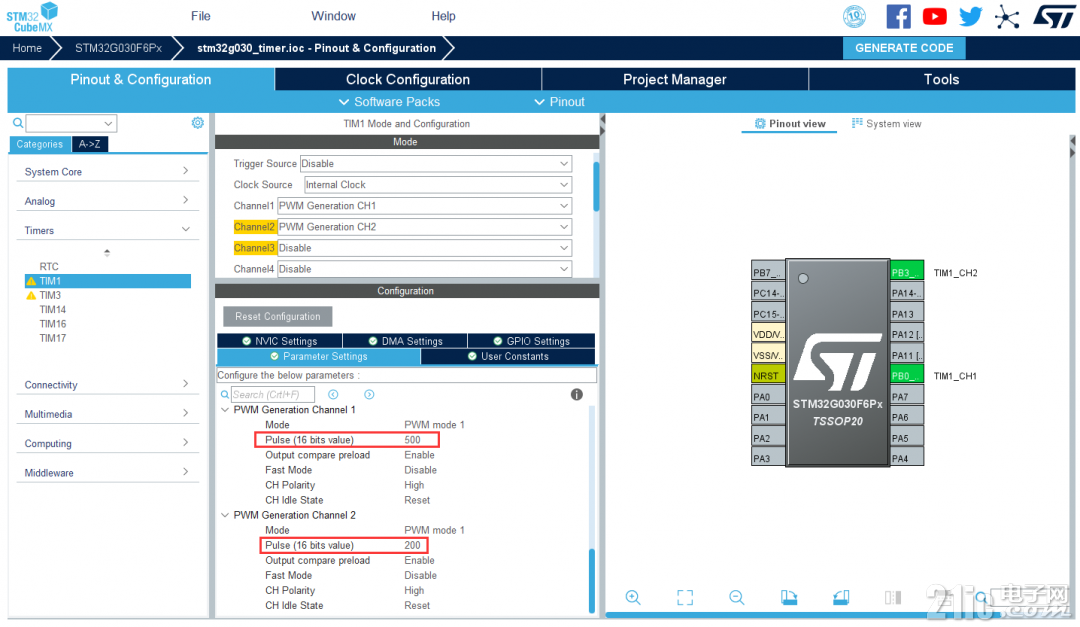Open the categories settings gear icon

click(x=198, y=123)
